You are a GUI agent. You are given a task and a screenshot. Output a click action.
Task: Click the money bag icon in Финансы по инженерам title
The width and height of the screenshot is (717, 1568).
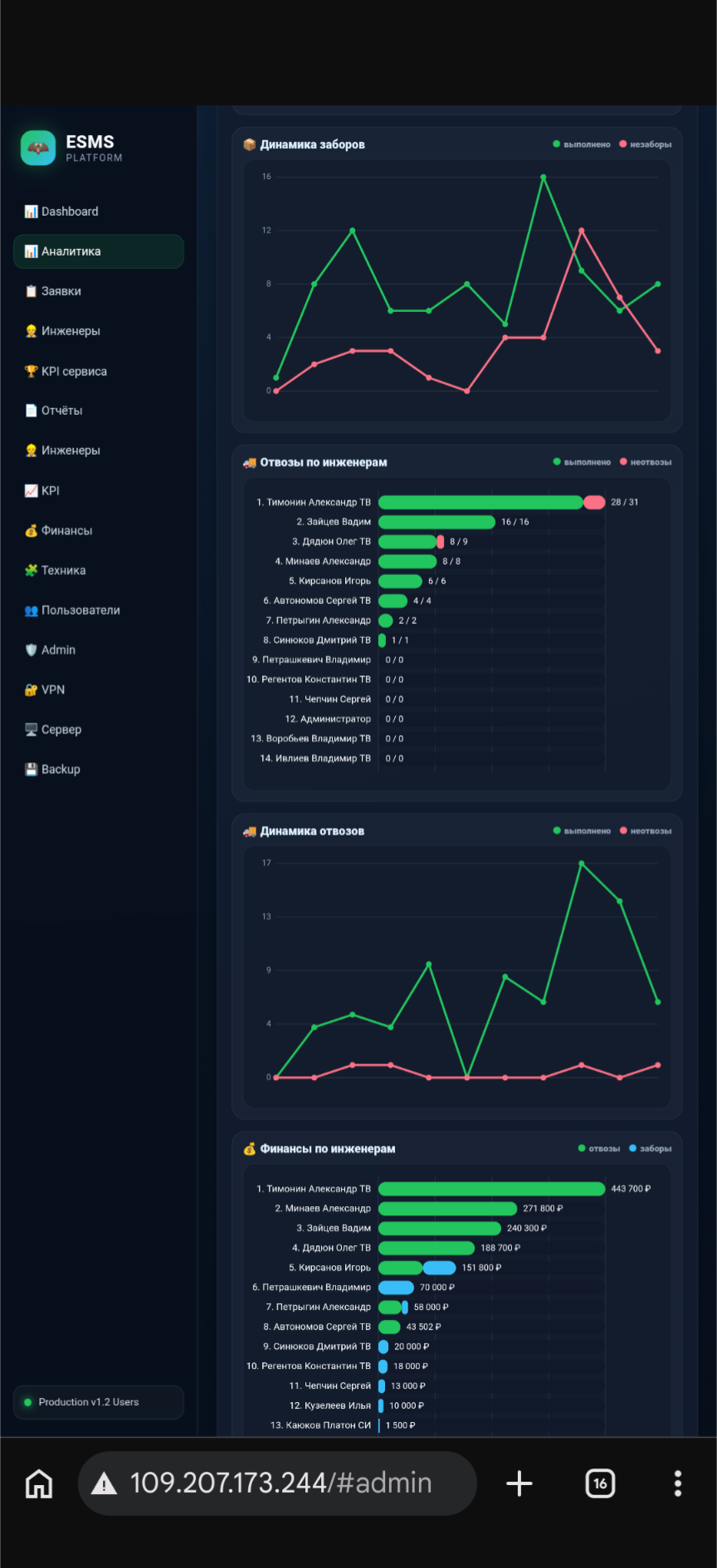coord(249,1148)
